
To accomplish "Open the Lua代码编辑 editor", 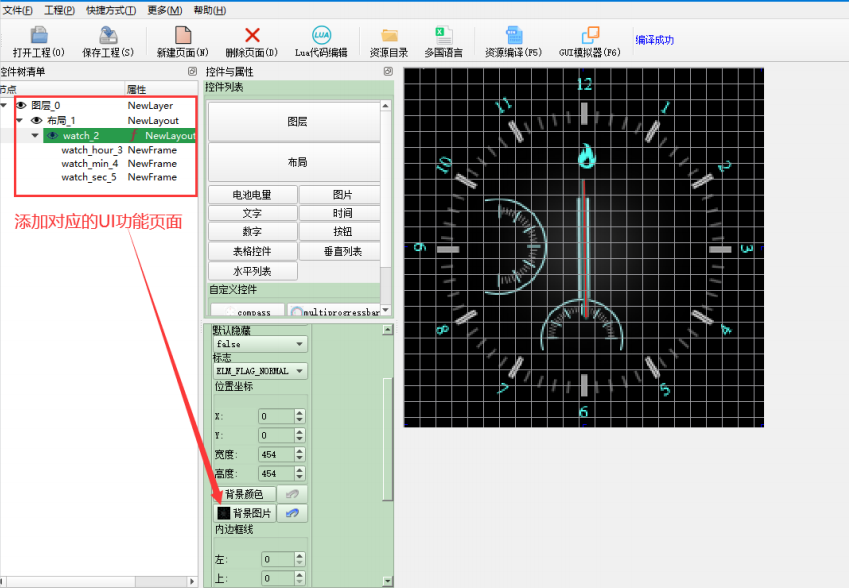I will coord(321,42).
